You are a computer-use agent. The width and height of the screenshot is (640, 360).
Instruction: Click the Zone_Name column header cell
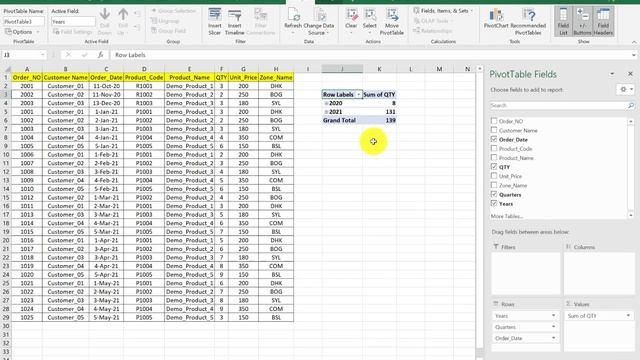pos(276,78)
